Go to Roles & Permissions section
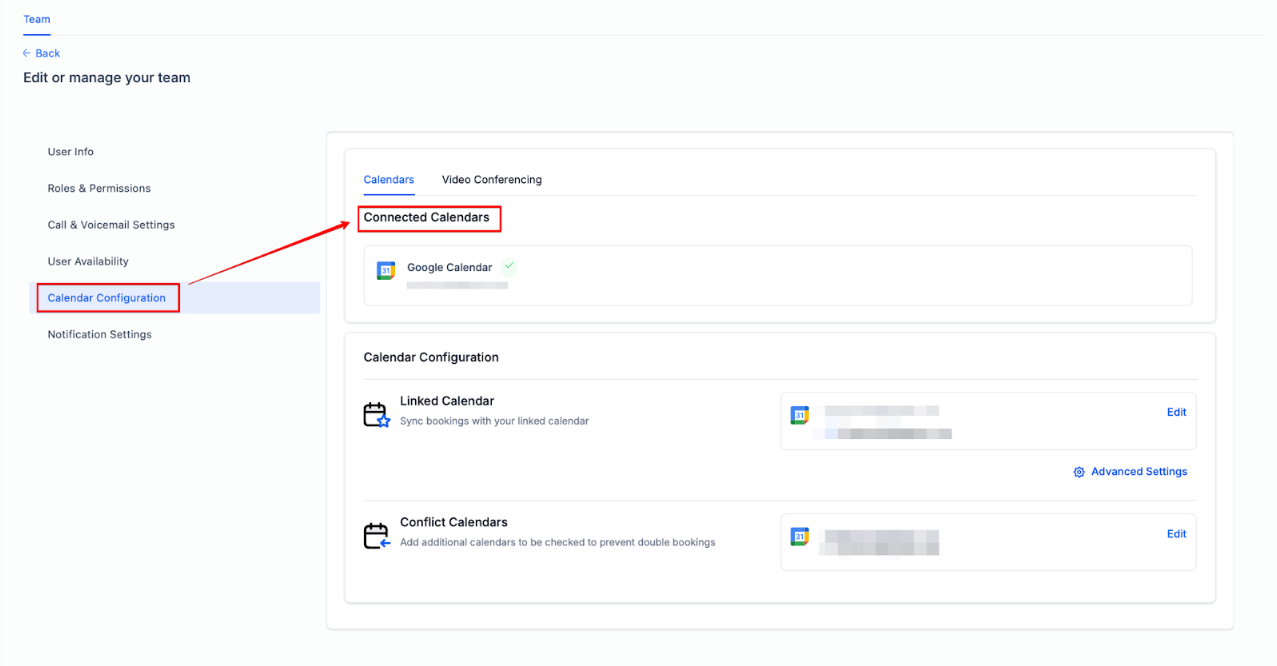 tap(99, 188)
